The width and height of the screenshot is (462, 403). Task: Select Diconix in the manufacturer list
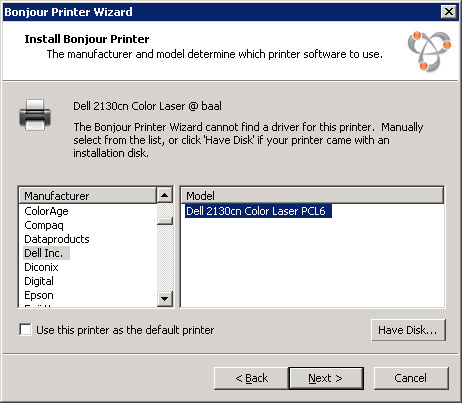[41, 267]
